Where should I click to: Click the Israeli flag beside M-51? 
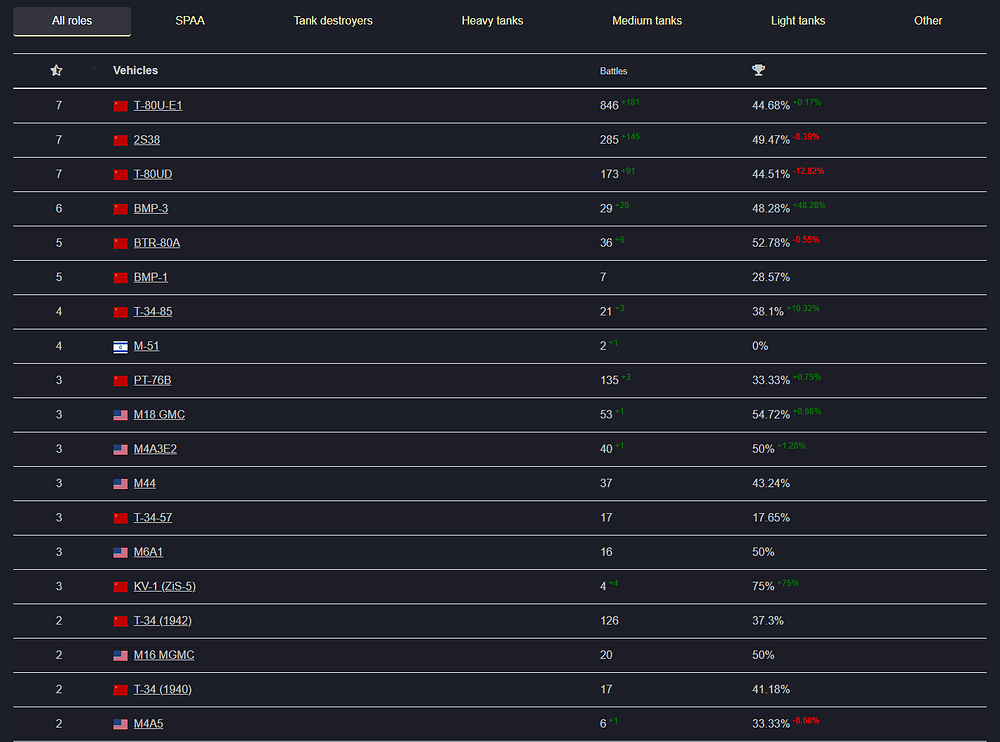[121, 346]
